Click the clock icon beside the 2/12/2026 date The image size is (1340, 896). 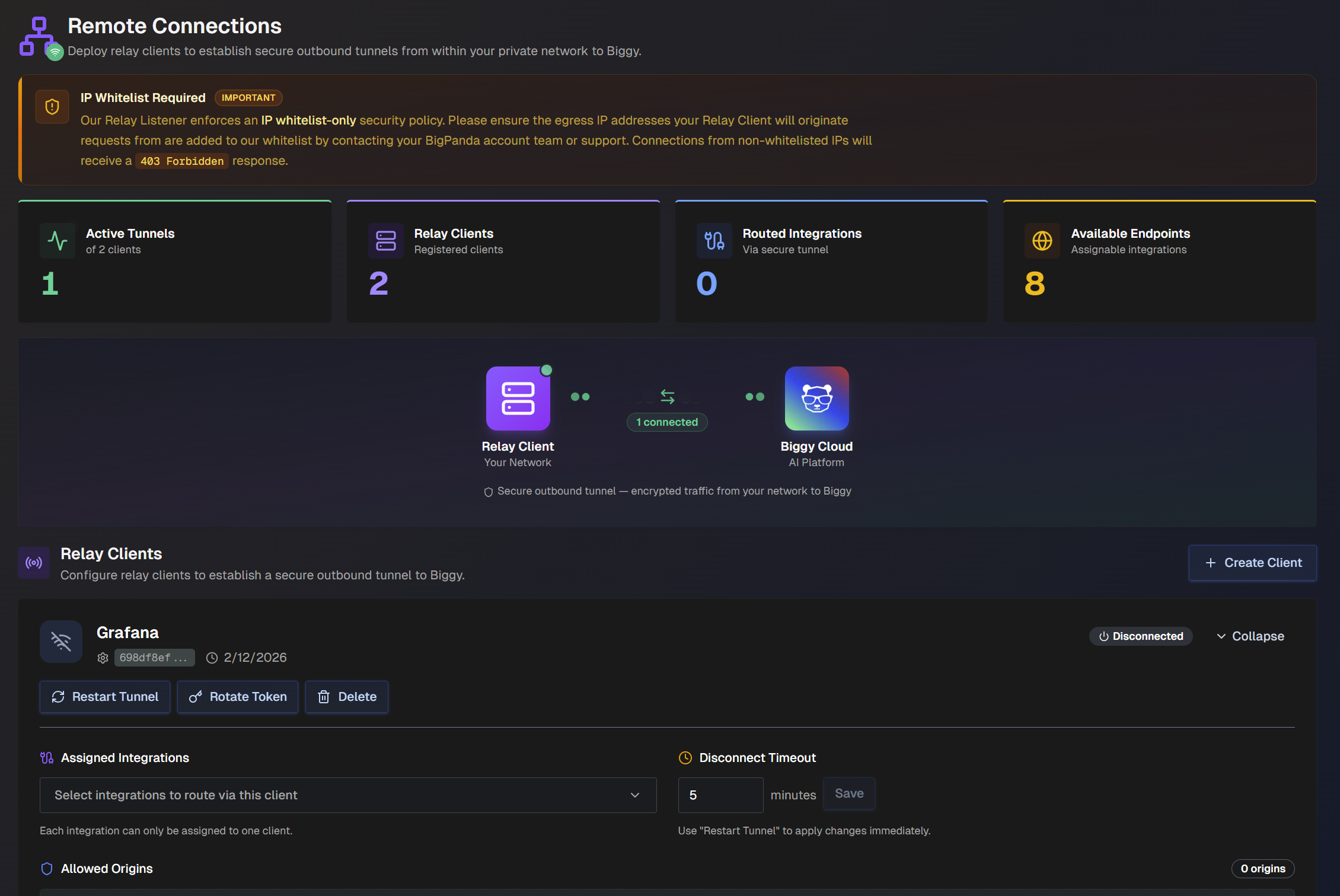pos(212,658)
